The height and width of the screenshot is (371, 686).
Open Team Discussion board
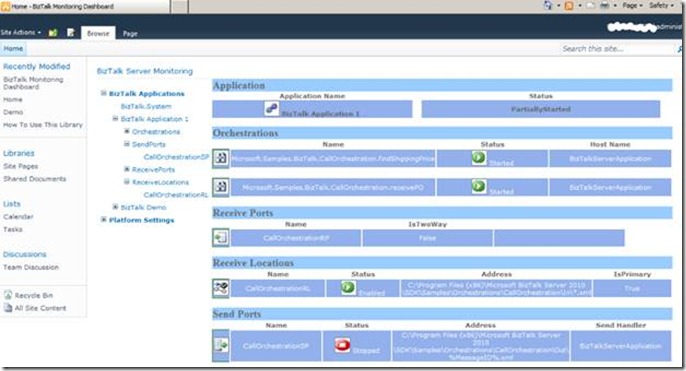[31, 267]
